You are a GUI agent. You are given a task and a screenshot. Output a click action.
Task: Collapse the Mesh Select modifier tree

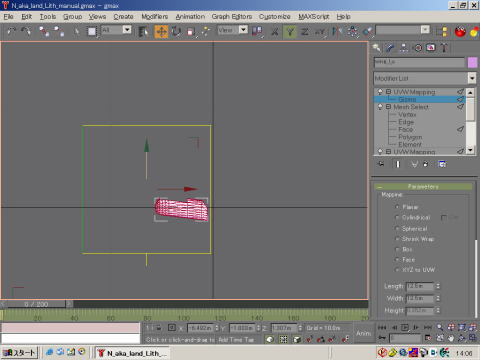(388, 107)
